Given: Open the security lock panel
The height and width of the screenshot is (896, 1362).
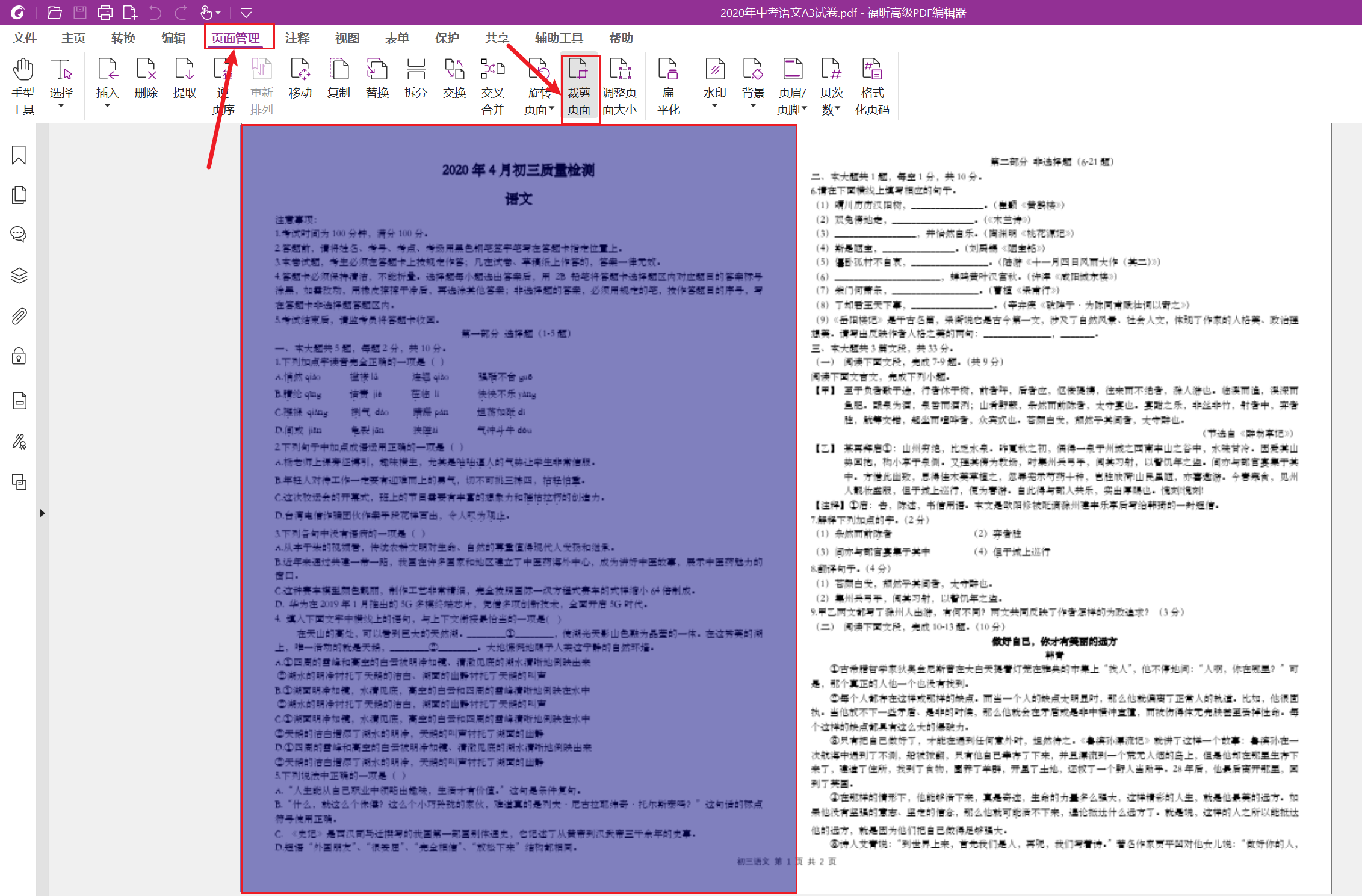Looking at the screenshot, I should point(19,356).
